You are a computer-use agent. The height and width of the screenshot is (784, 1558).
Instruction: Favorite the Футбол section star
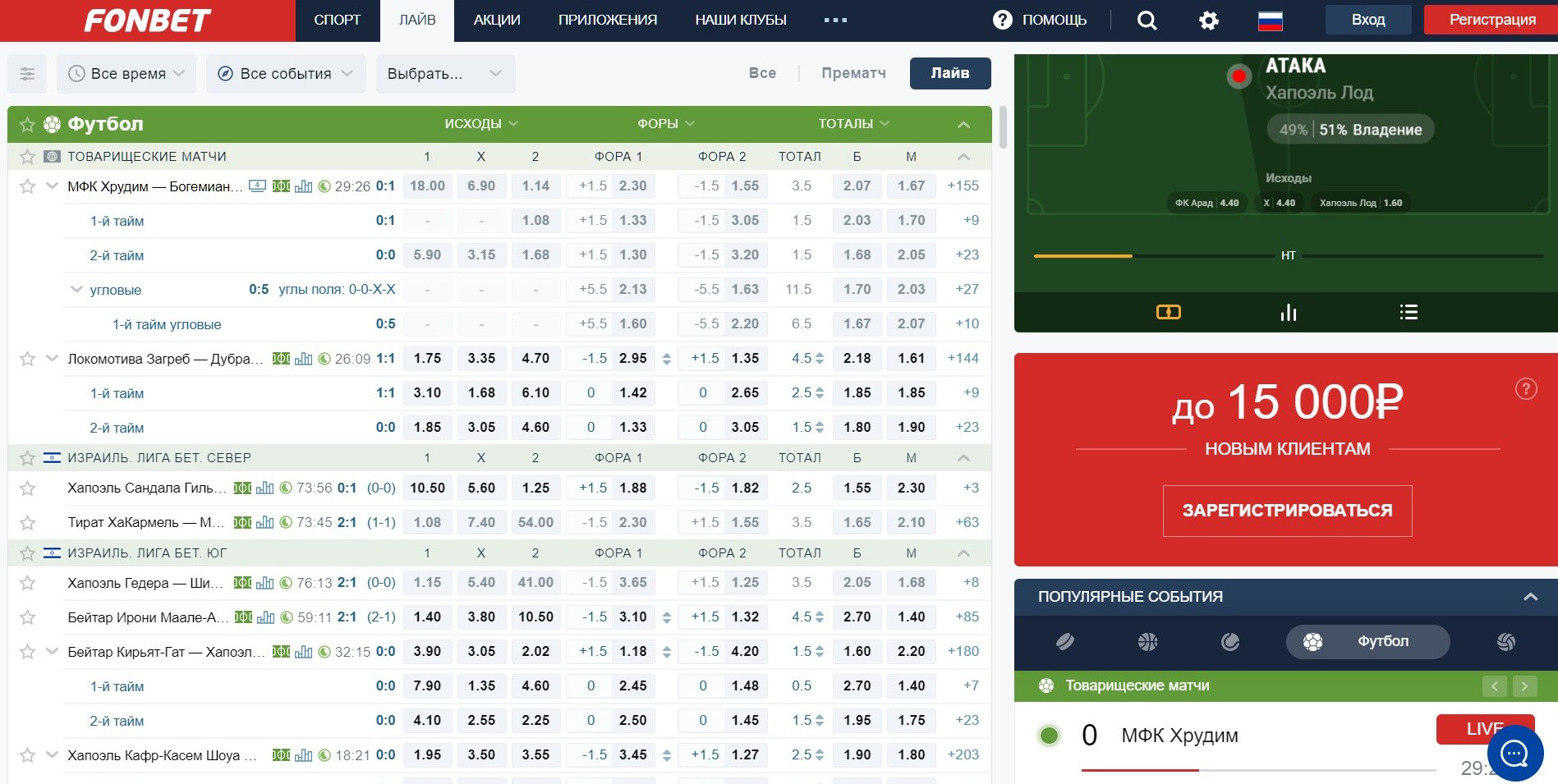pos(27,125)
